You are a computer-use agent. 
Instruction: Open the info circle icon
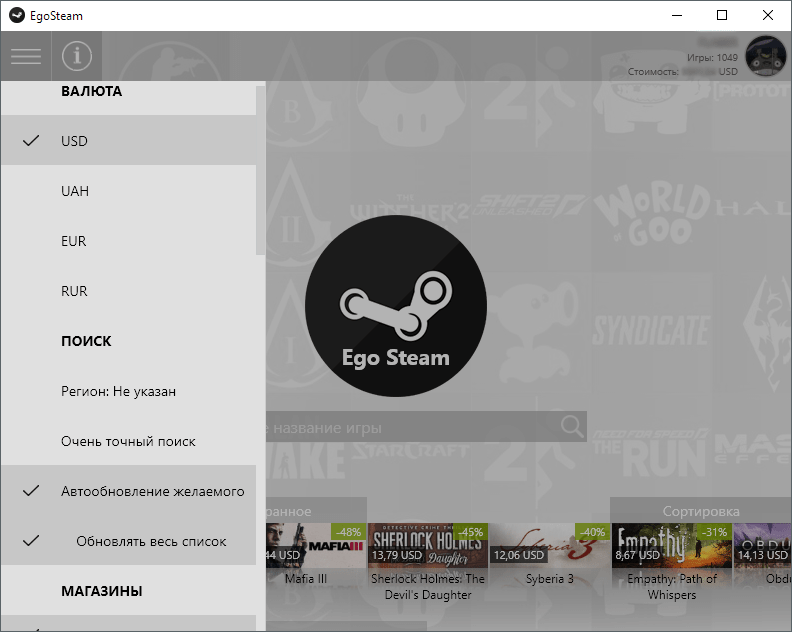[77, 56]
